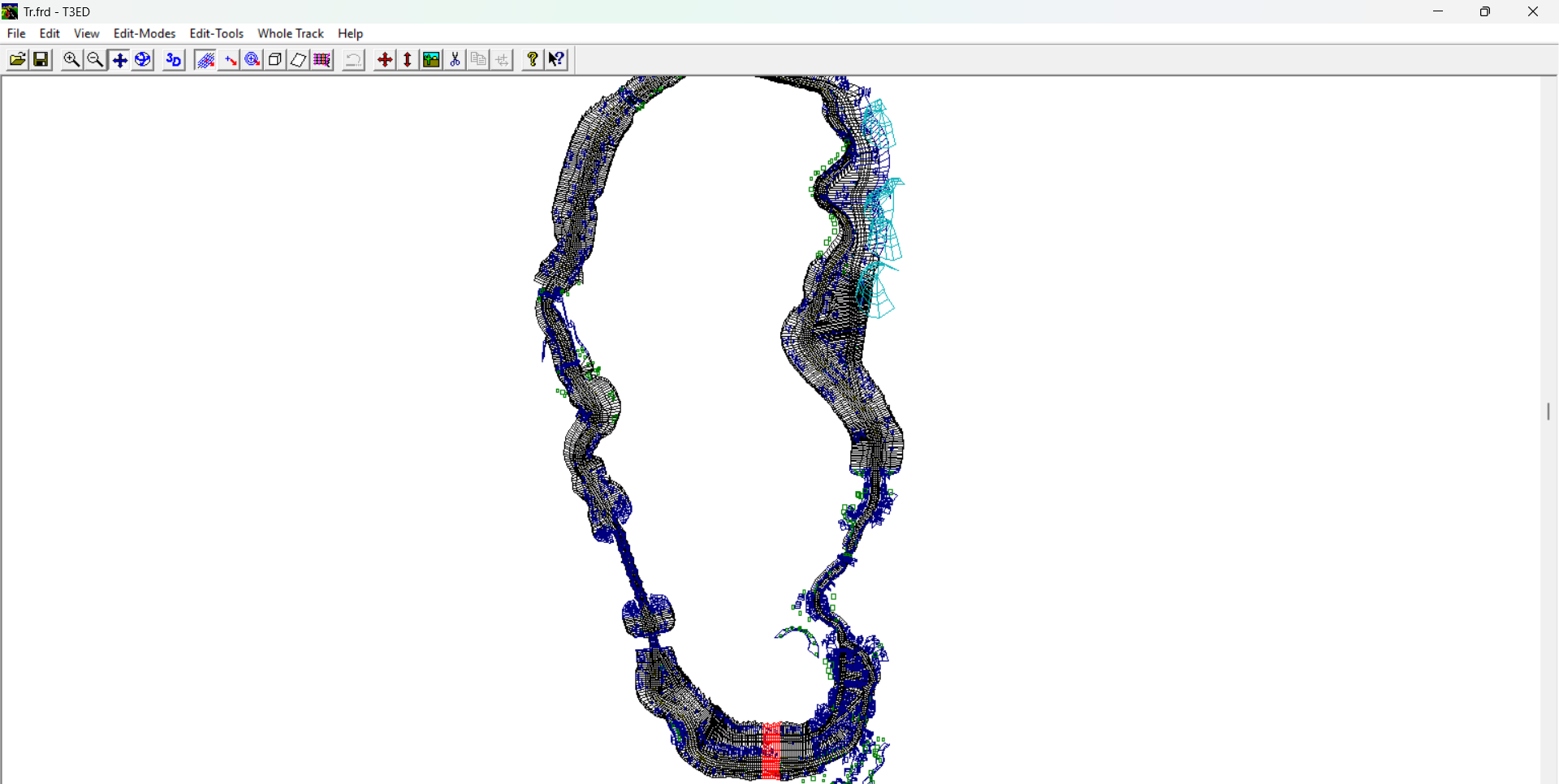Toggle the track block edit mode
Image resolution: width=1559 pixels, height=784 pixels.
(x=205, y=60)
